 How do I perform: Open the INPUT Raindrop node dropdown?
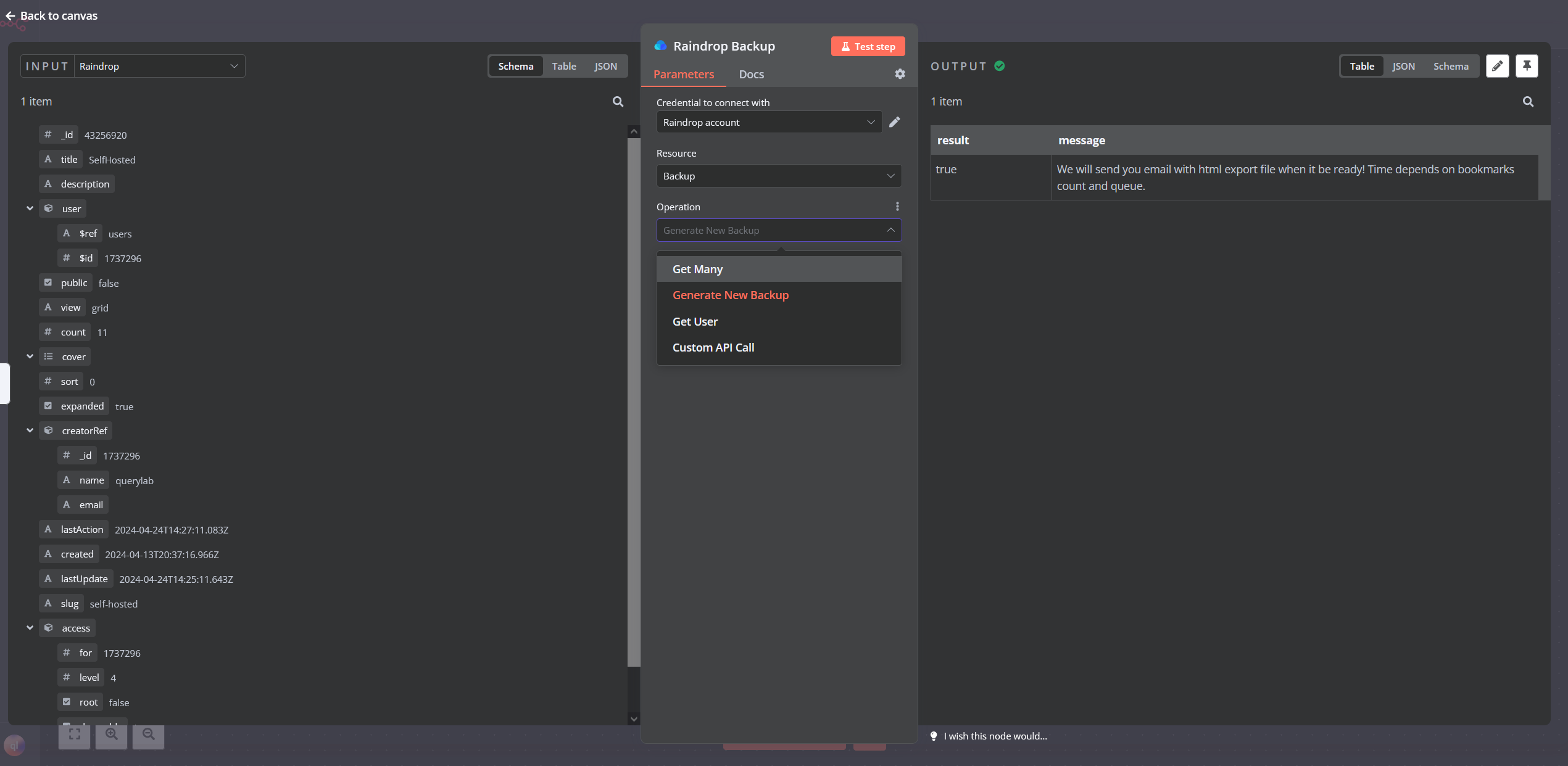(159, 66)
